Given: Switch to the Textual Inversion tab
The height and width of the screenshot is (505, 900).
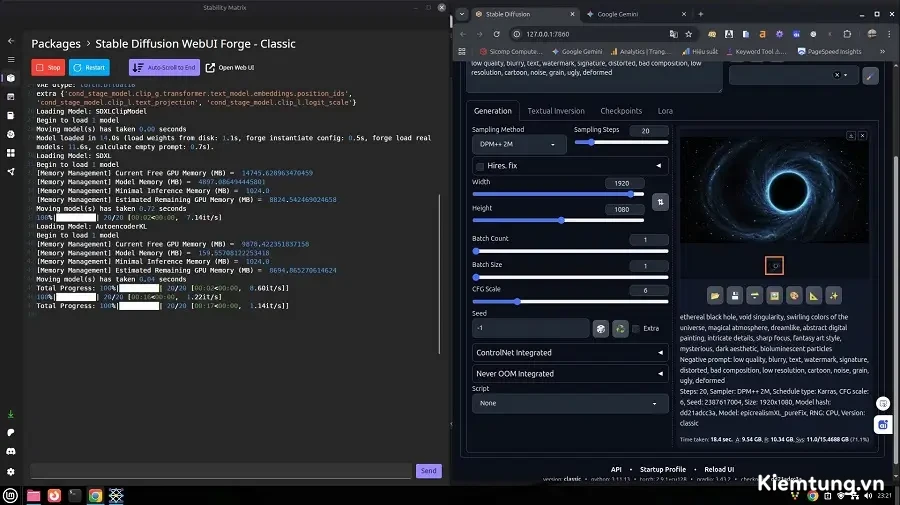Looking at the screenshot, I should [x=556, y=111].
